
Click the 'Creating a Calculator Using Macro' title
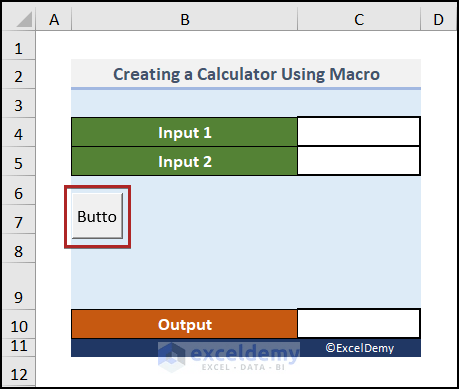(246, 74)
